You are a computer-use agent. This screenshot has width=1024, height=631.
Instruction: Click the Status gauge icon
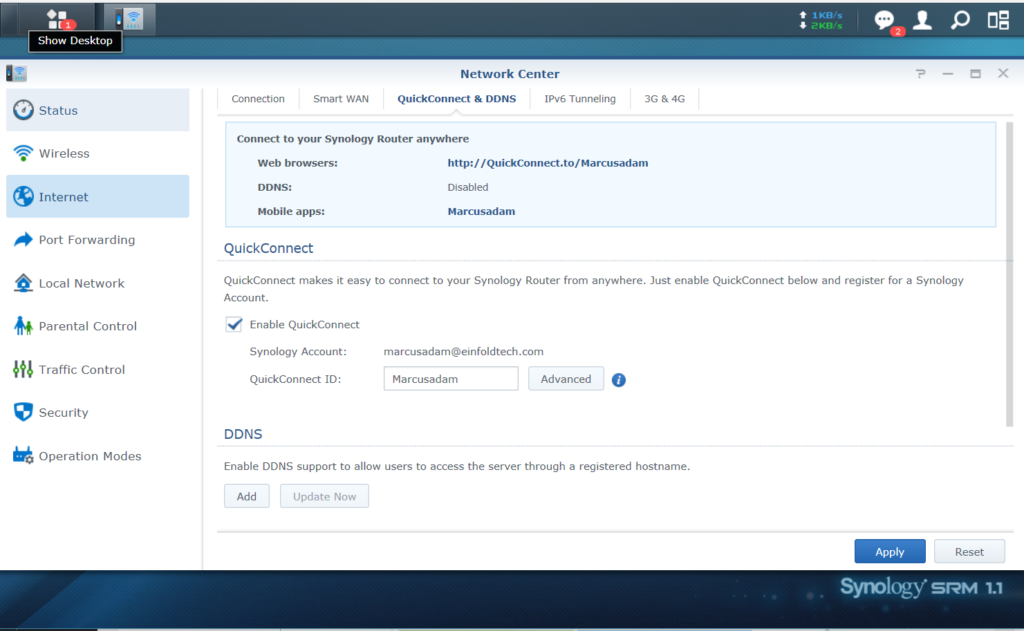tap(23, 110)
